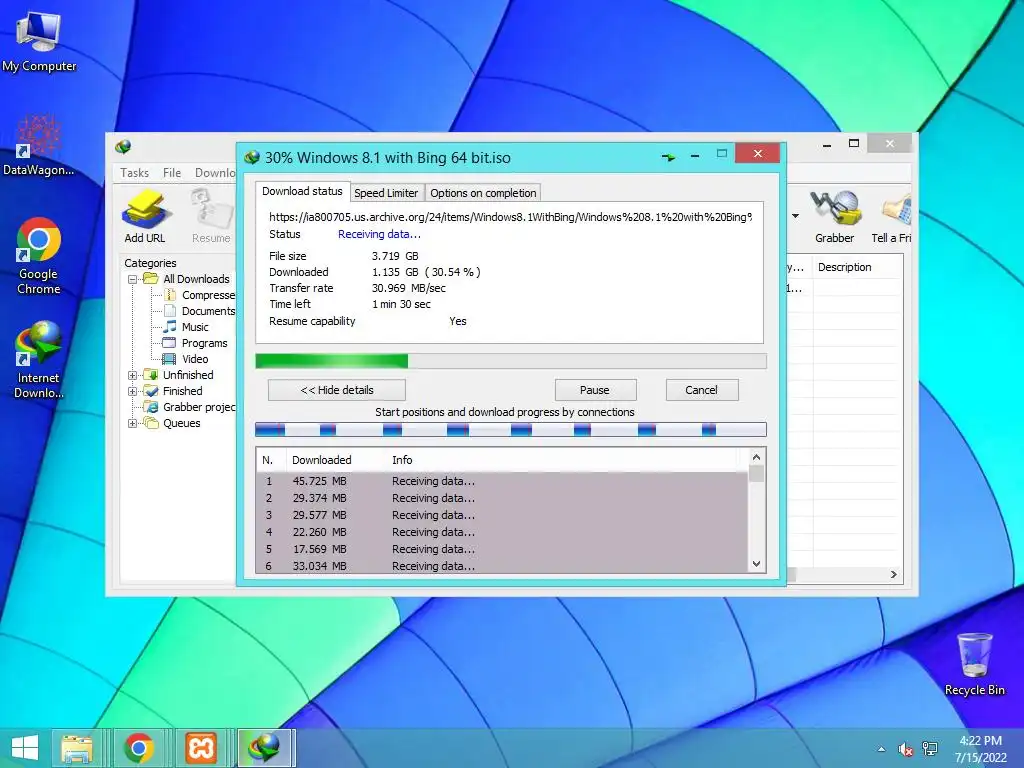1024x768 pixels.
Task: Click the N. column header
Action: tap(268, 460)
